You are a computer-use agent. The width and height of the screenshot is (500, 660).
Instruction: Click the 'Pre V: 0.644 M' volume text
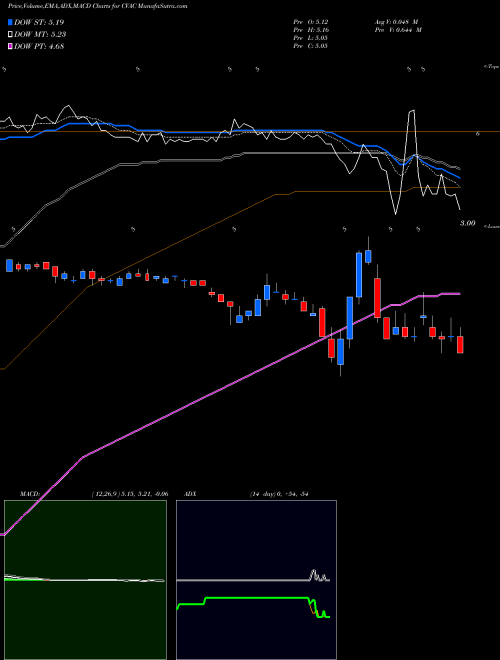[400, 30]
